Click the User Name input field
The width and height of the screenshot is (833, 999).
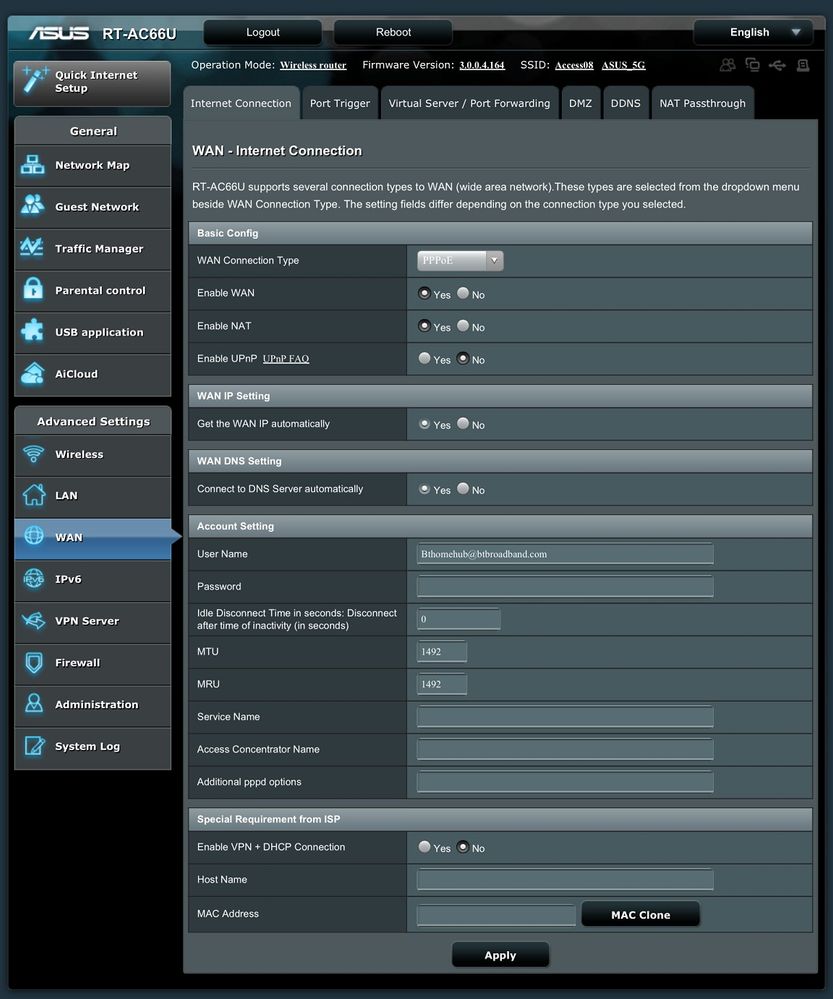point(565,554)
